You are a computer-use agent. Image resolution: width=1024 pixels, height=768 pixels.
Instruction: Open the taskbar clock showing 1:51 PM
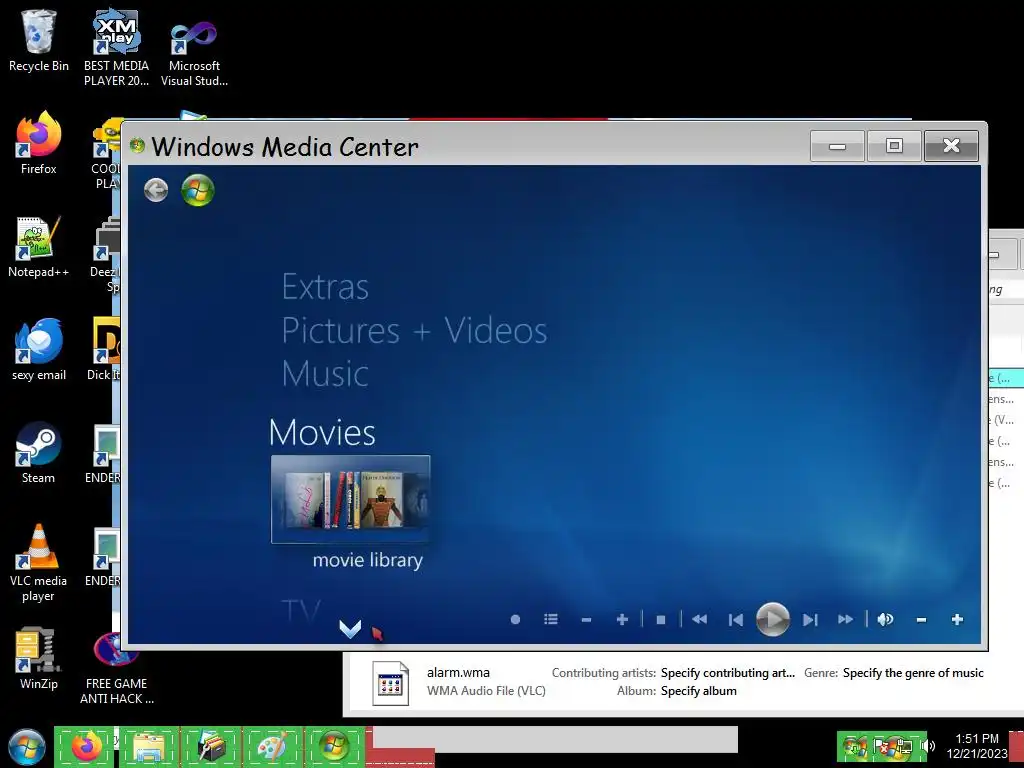point(976,746)
